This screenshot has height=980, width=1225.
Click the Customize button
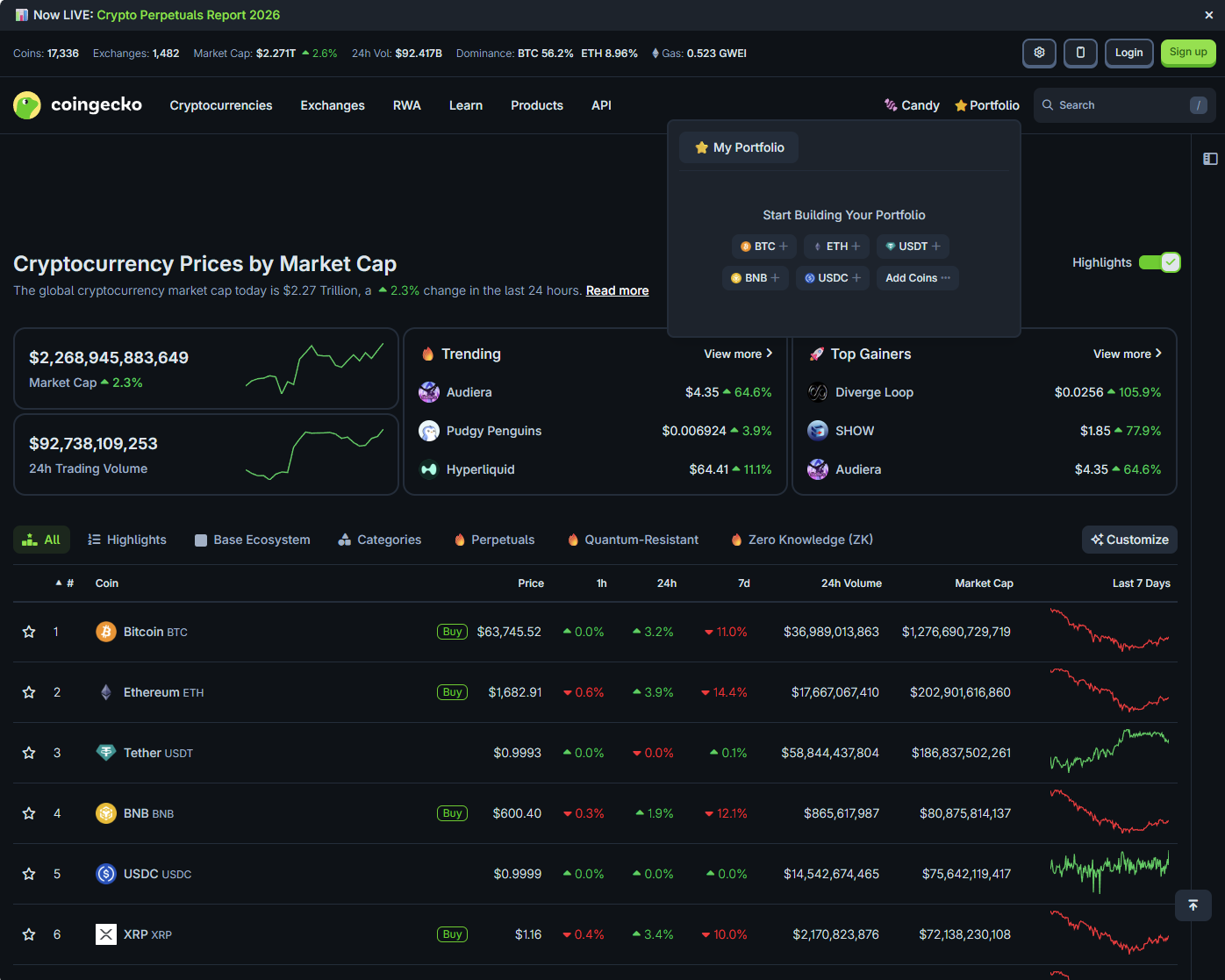[1129, 540]
